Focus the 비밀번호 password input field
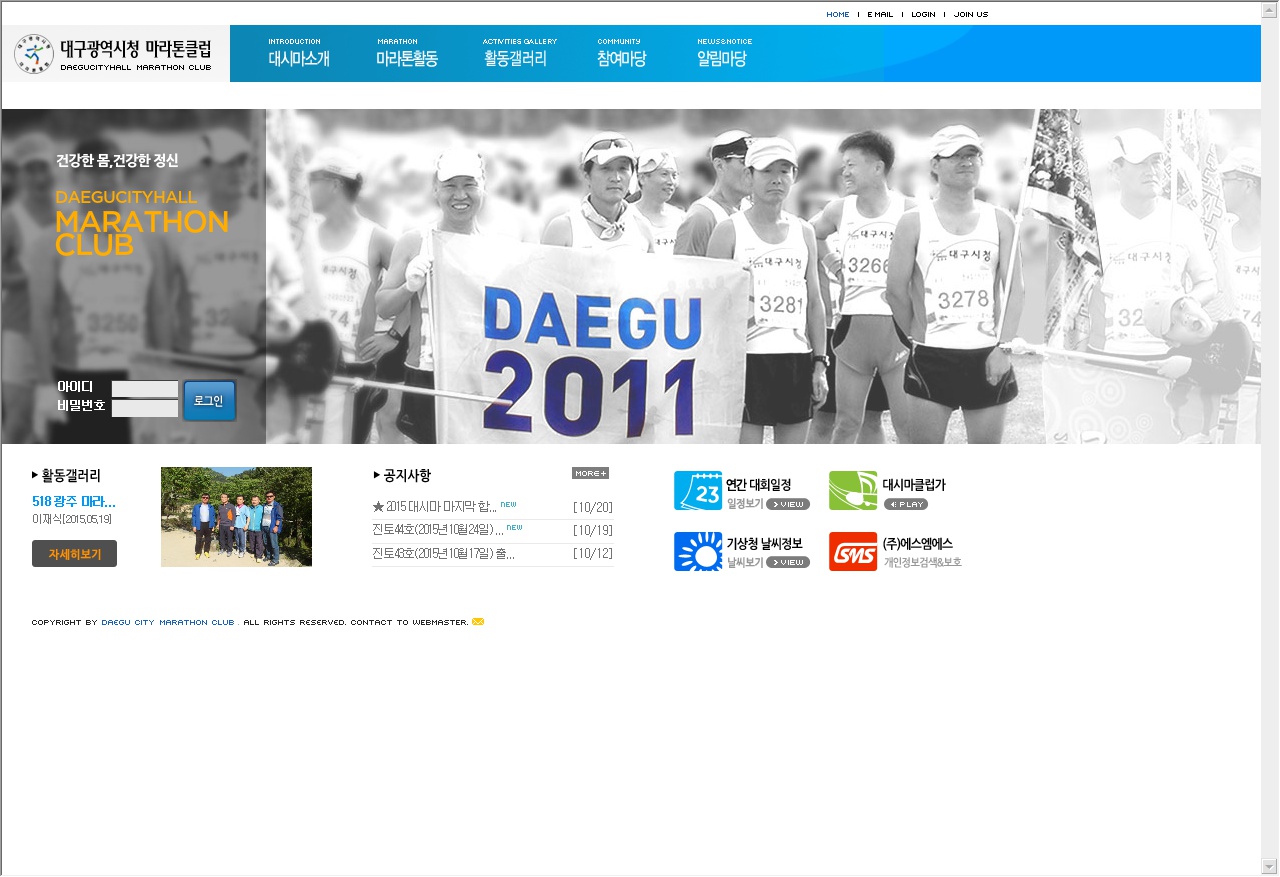 (x=145, y=408)
